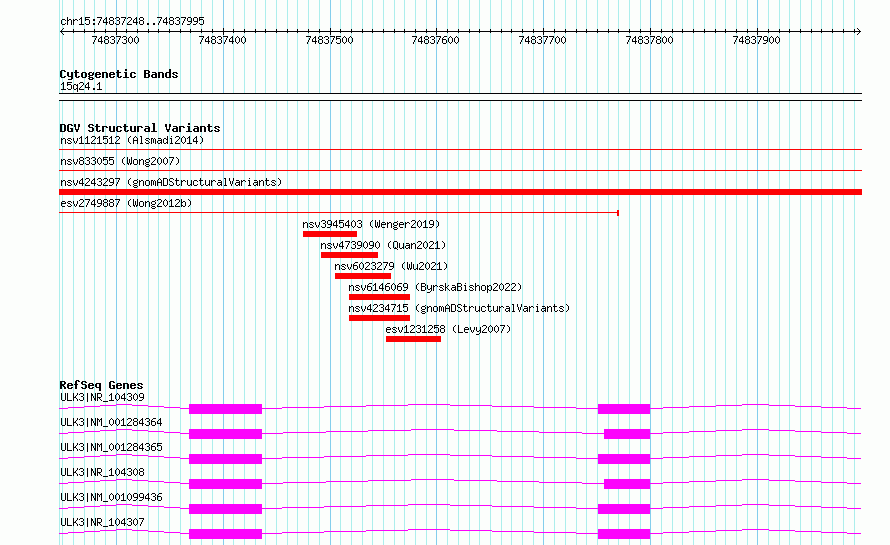Select left exon of ULK3|NR_104308
Viewport: 890px width, 545px height.
click(225, 484)
